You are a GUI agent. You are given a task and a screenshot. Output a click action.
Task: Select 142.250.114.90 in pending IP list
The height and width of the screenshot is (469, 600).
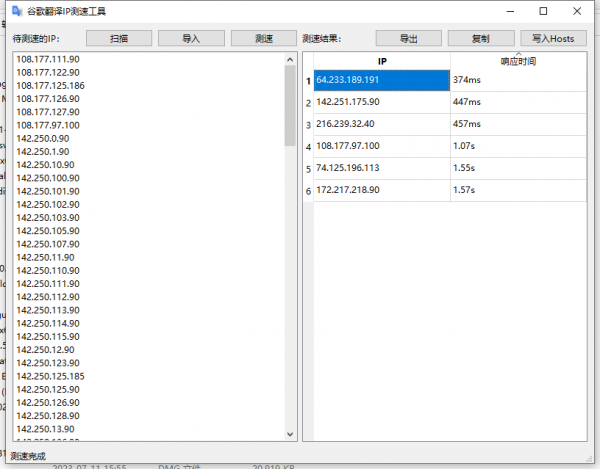click(48, 324)
